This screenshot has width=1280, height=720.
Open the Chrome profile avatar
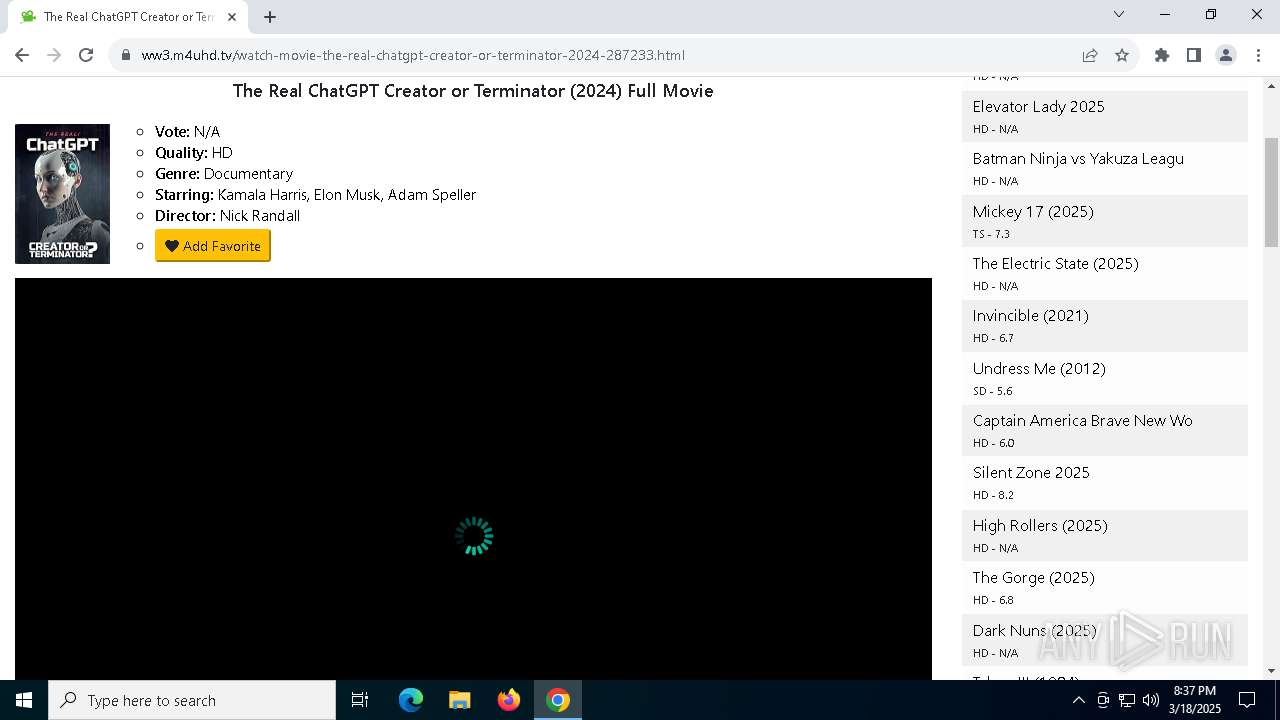pyautogui.click(x=1226, y=55)
